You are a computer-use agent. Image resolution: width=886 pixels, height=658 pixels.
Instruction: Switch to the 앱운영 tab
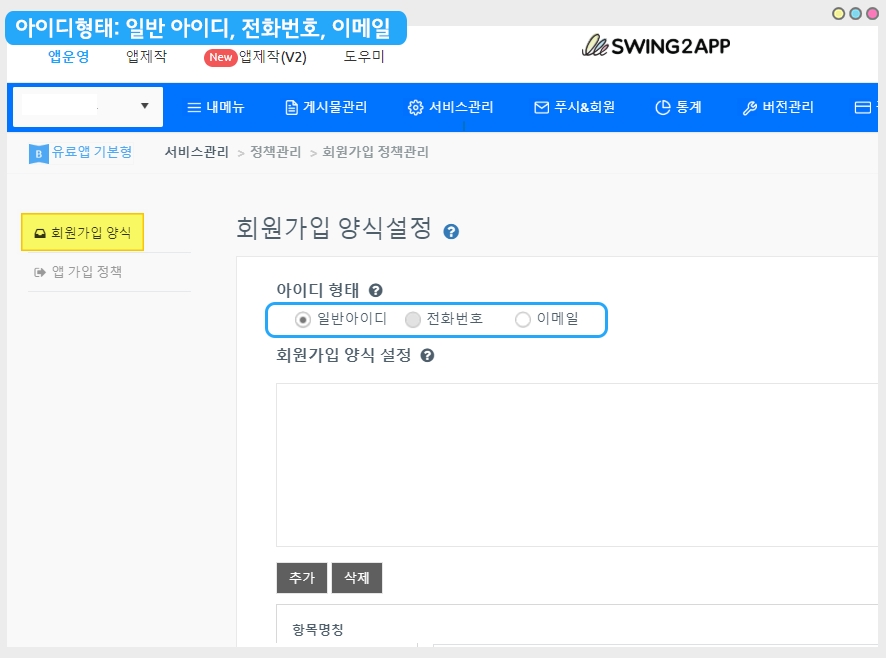(x=69, y=57)
